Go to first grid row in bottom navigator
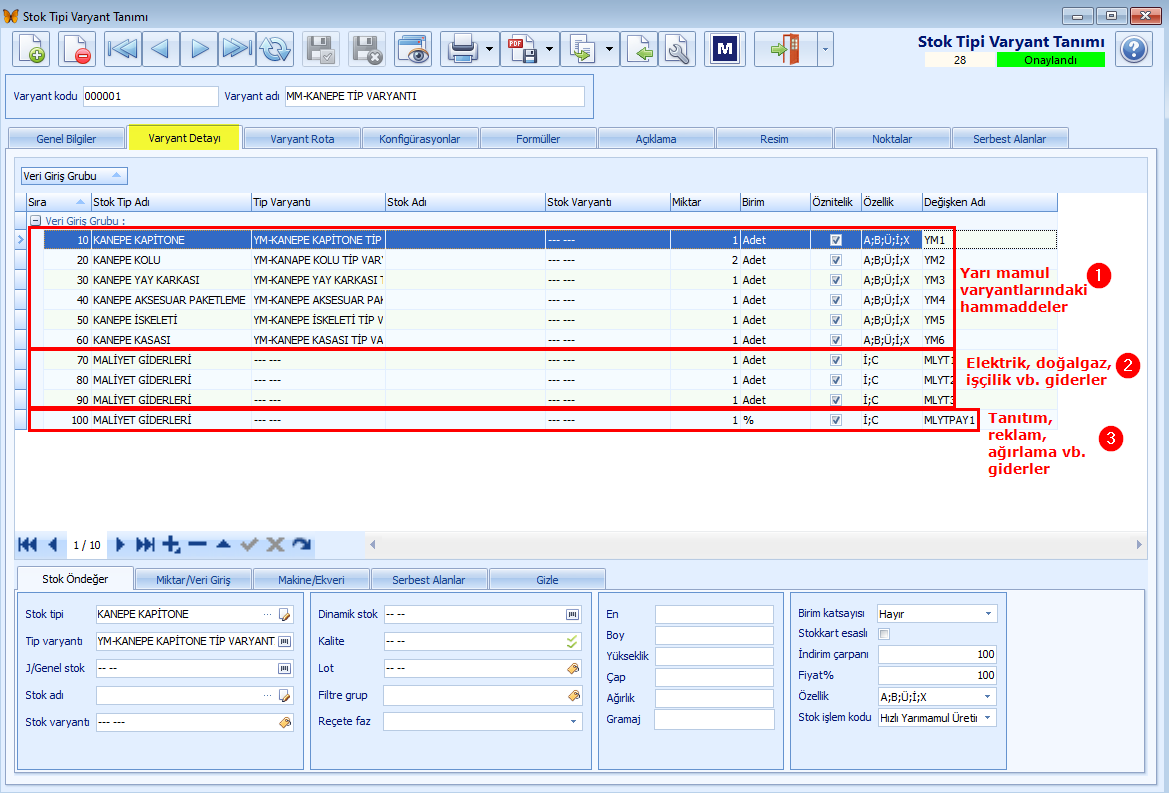The image size is (1169, 793). pos(28,545)
